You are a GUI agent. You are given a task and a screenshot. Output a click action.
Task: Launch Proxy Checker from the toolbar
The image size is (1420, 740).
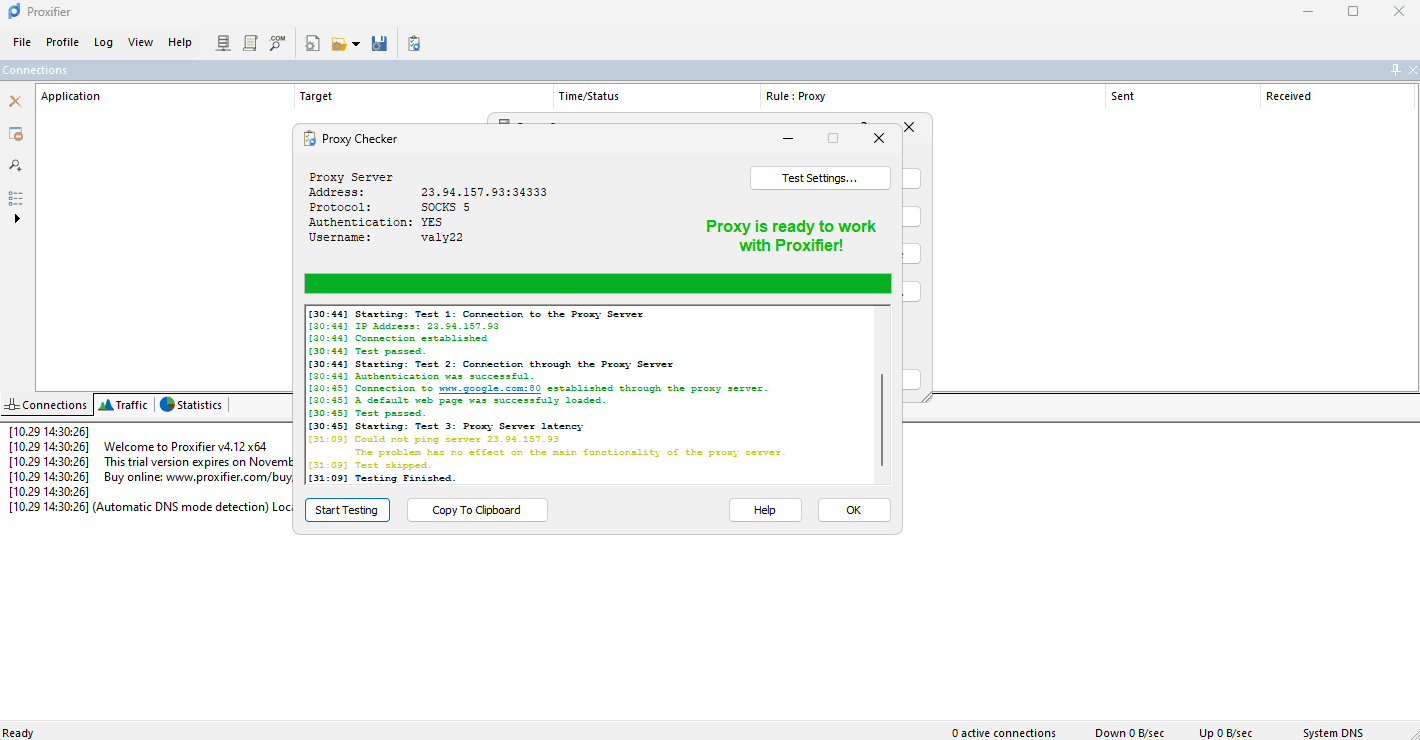(x=414, y=43)
